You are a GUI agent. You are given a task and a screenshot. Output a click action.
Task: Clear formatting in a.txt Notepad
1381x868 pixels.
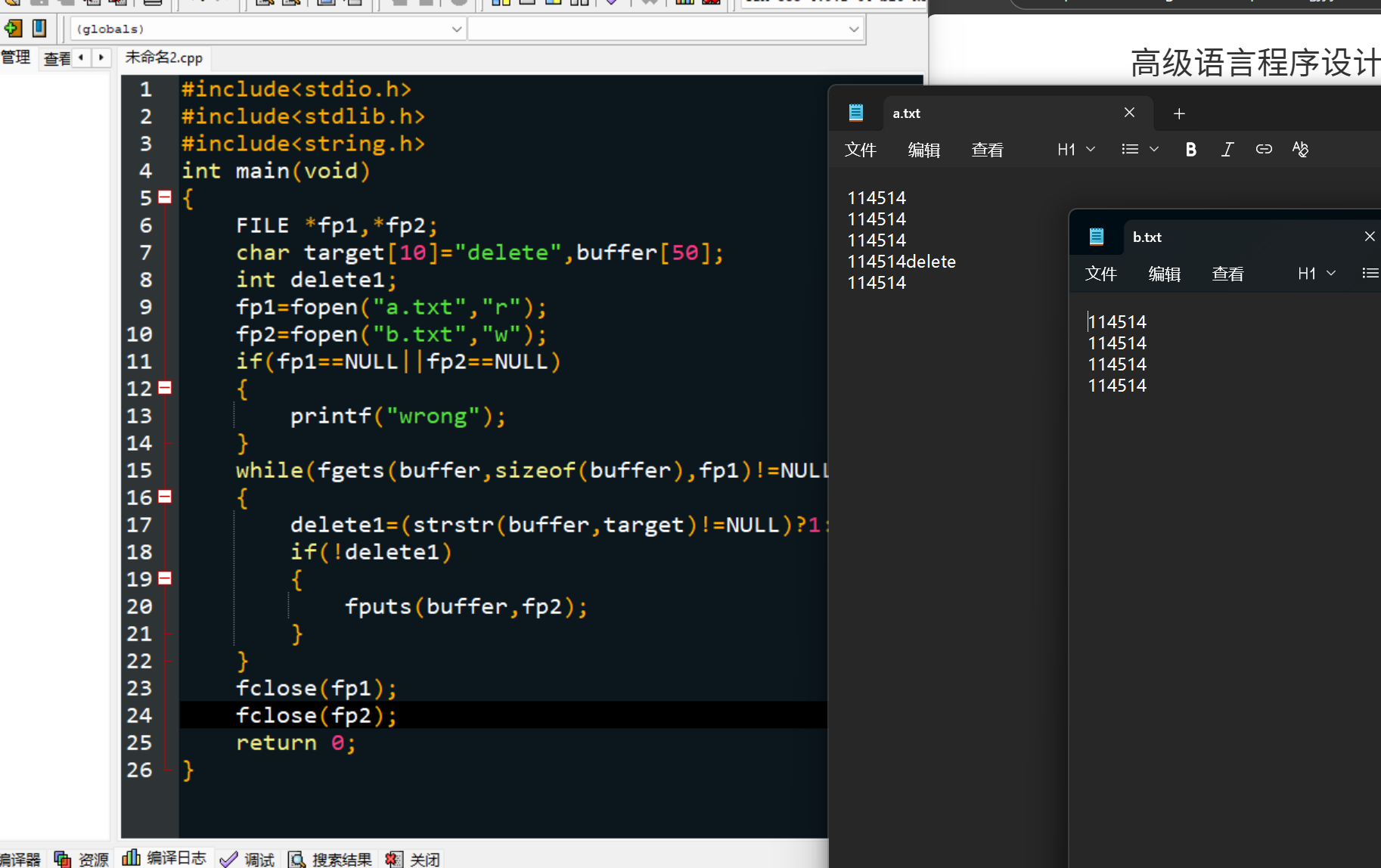[x=1300, y=150]
